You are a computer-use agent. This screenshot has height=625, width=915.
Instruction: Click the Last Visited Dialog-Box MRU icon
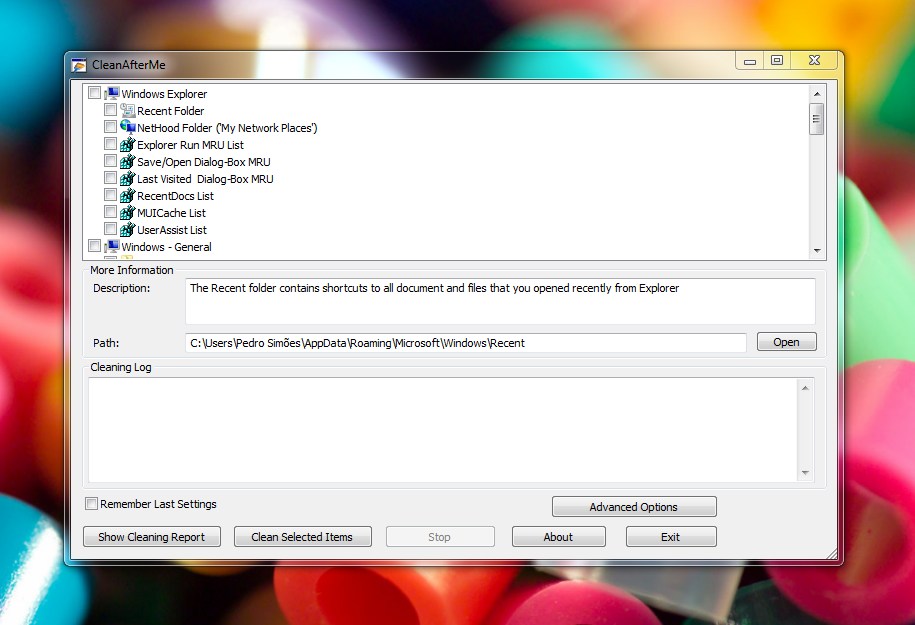127,178
